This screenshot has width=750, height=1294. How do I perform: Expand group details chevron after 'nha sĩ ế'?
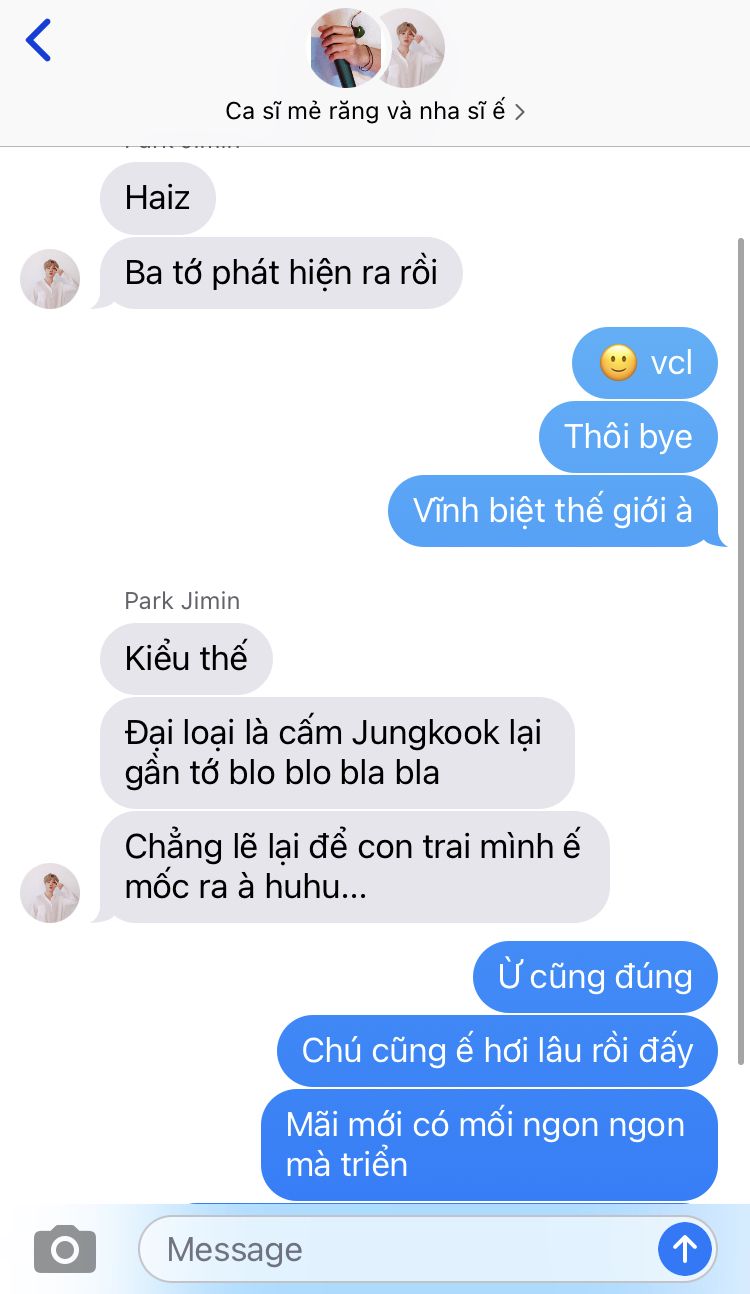click(519, 111)
